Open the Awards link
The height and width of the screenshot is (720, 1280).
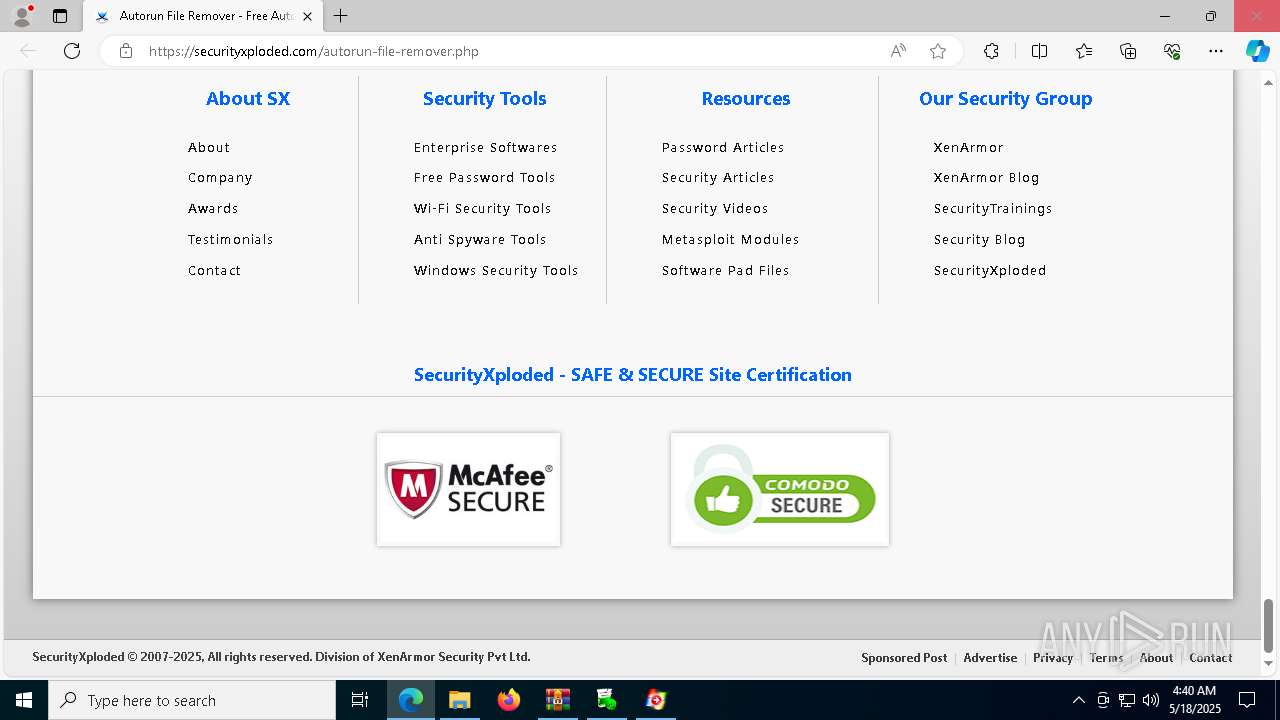pyautogui.click(x=213, y=209)
